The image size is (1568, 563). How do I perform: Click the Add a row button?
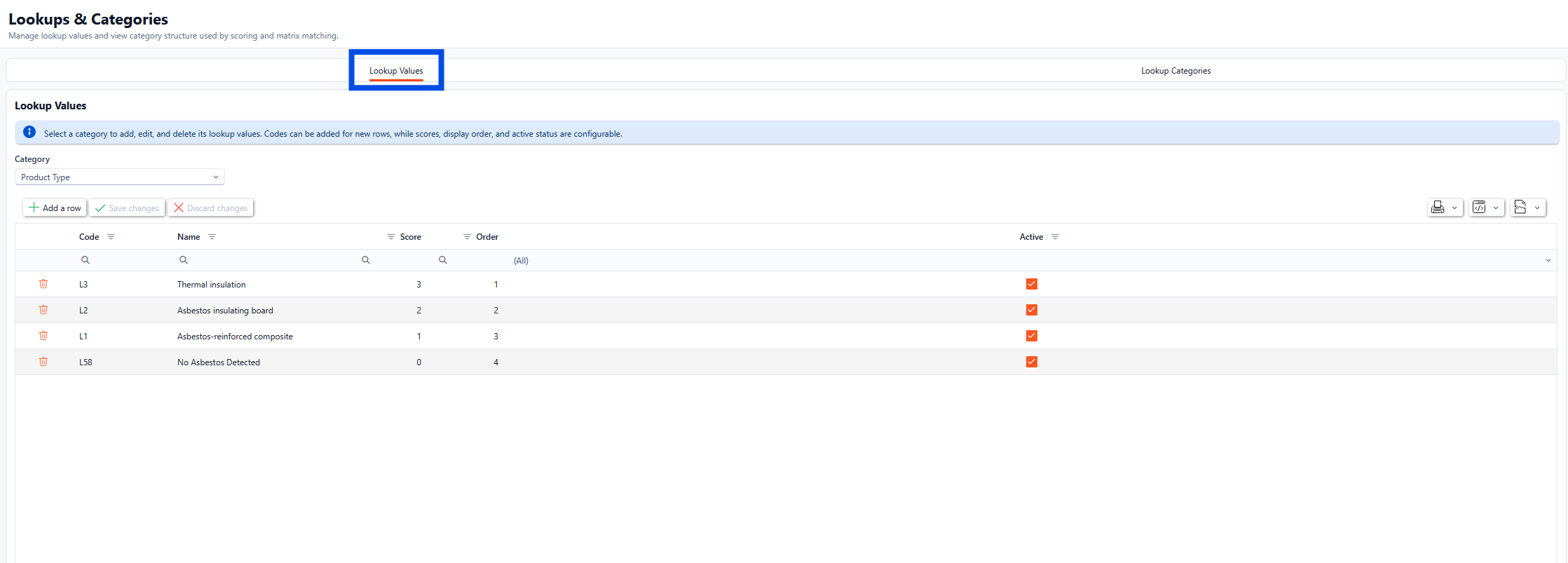[x=55, y=208]
